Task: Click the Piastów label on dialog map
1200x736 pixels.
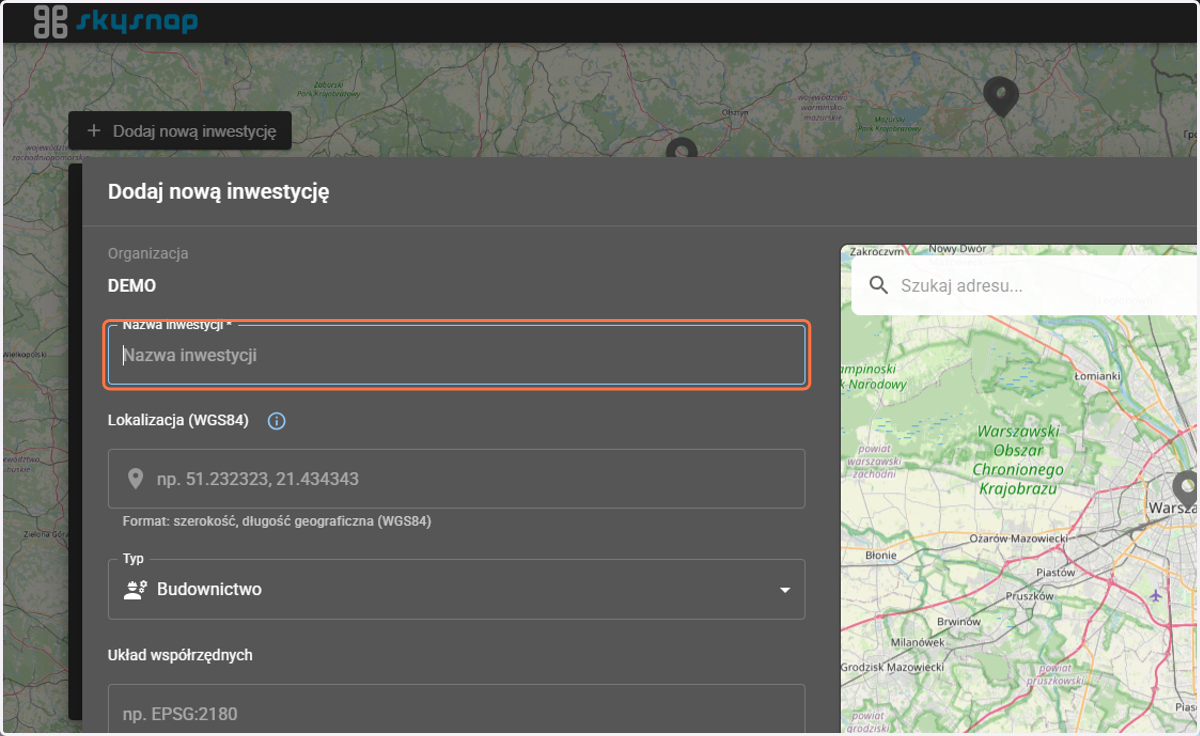Action: pos(1056,573)
